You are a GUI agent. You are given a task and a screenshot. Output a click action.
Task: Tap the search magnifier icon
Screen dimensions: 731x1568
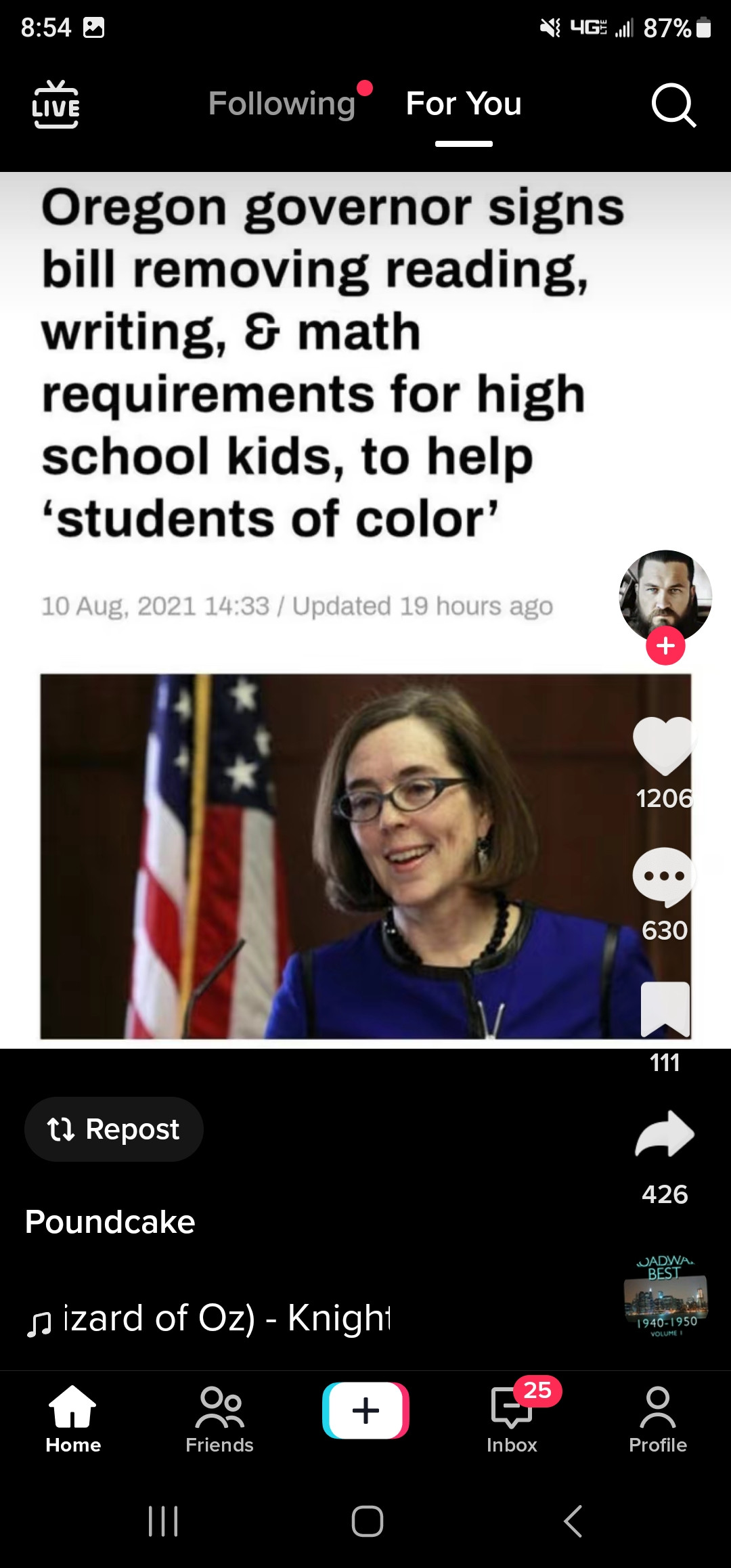(x=673, y=105)
